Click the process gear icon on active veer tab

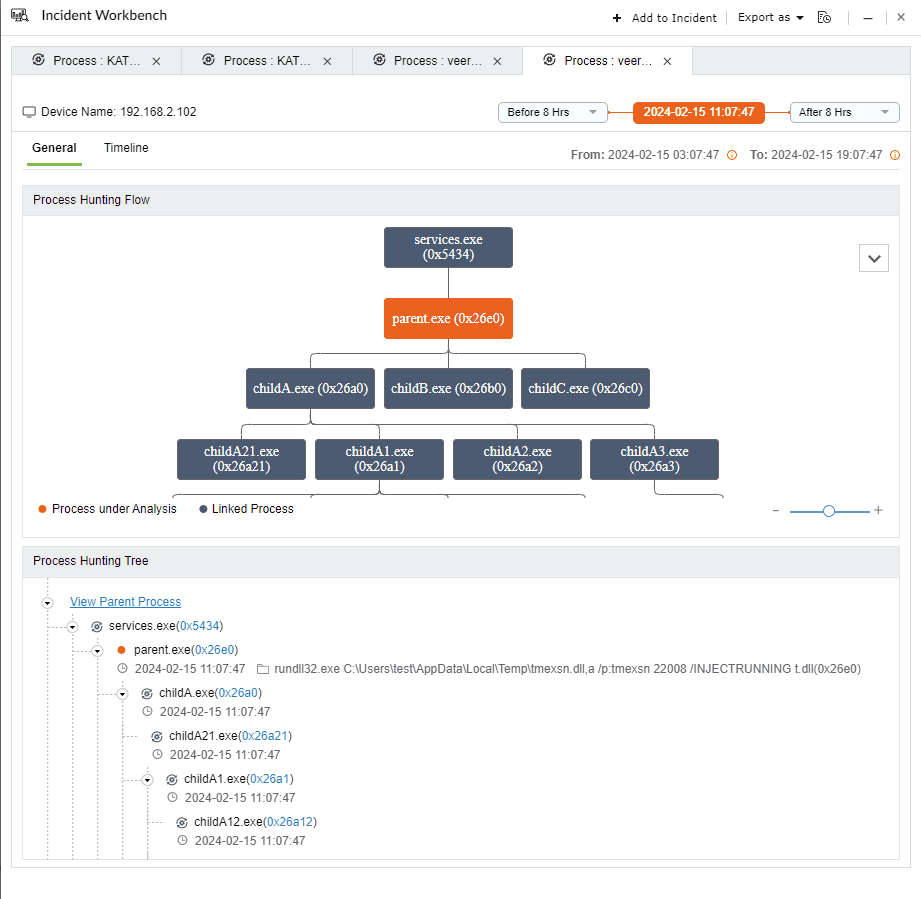pyautogui.click(x=549, y=60)
